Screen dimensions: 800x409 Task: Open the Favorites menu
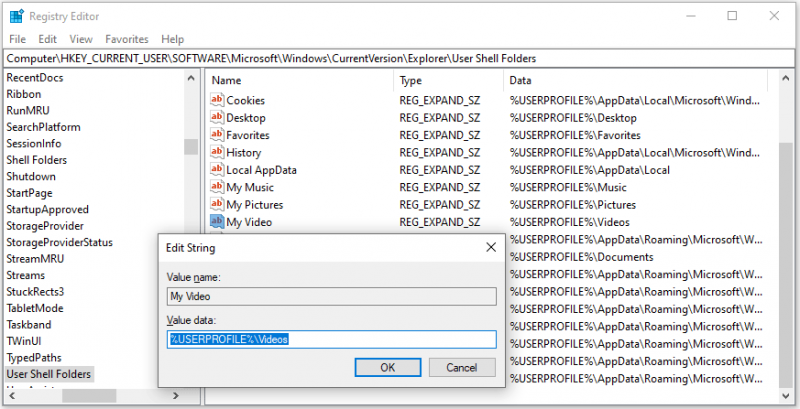coord(127,39)
